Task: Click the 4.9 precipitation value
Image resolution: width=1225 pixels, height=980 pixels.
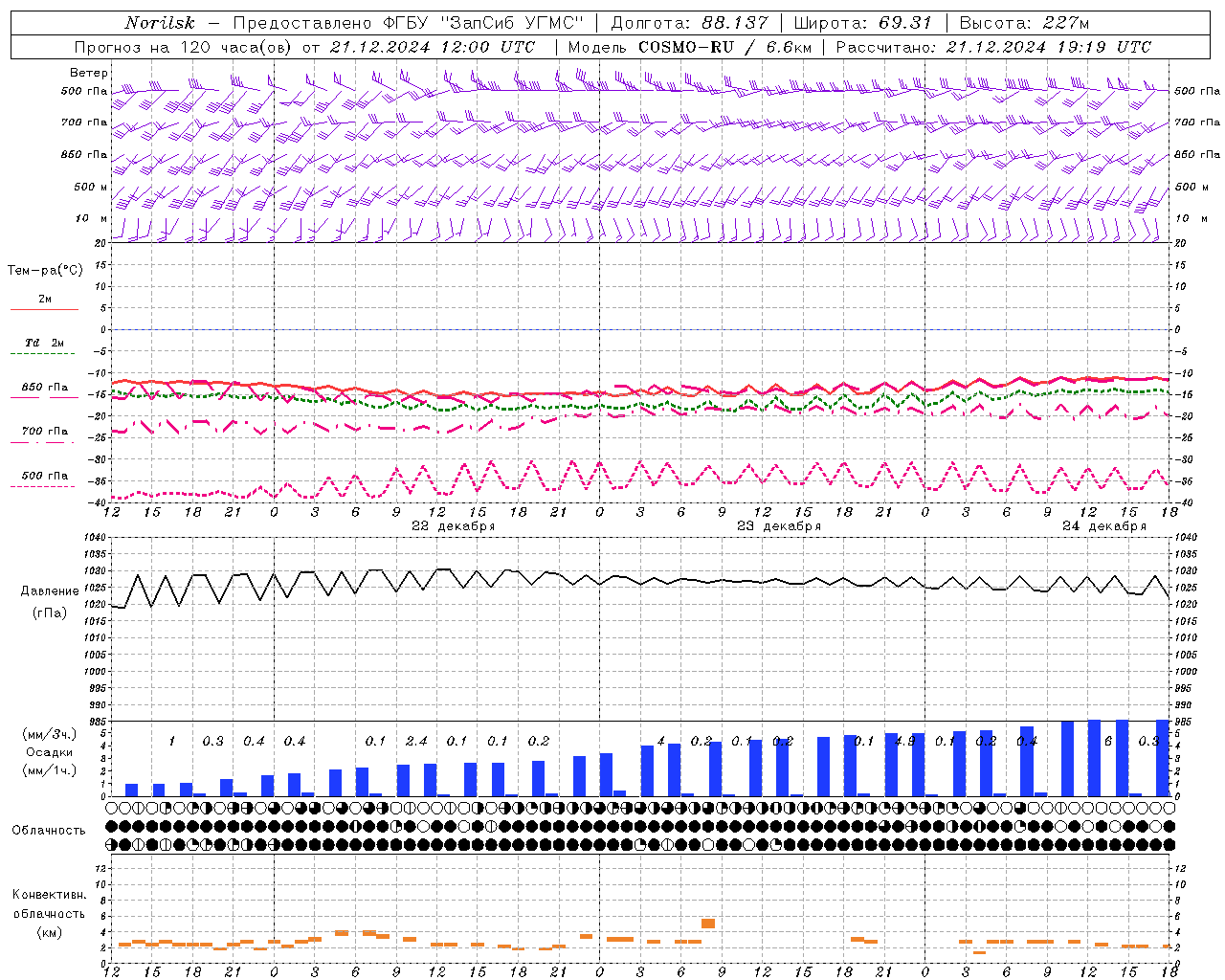Action: (x=904, y=742)
